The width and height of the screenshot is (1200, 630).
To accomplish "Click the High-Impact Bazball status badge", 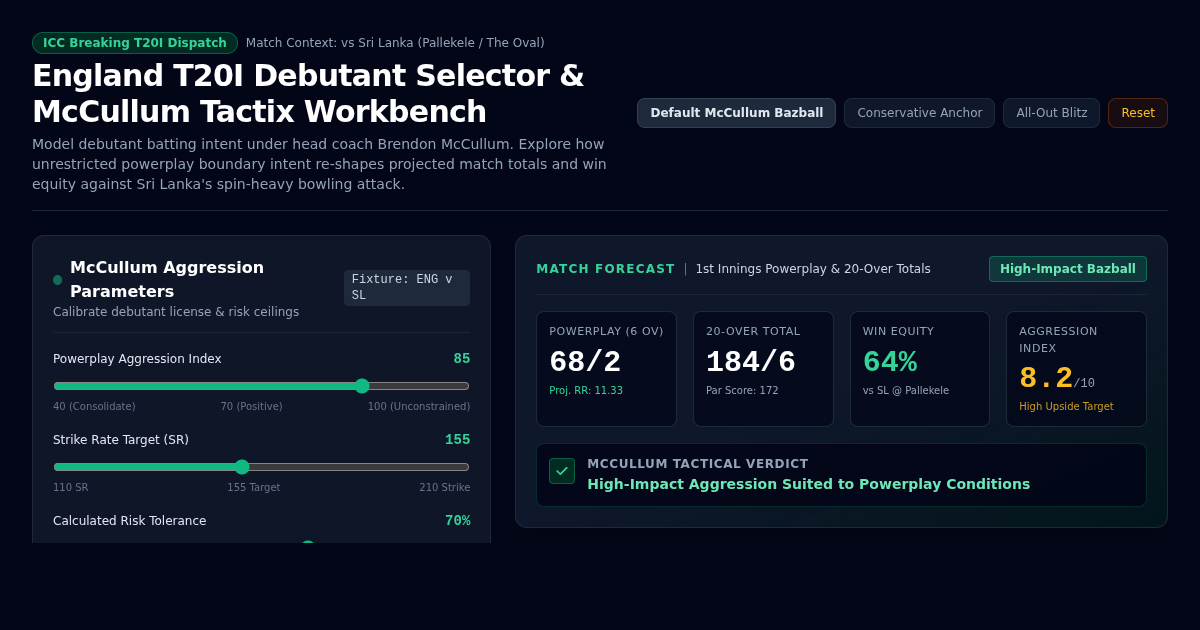I will pos(1068,269).
